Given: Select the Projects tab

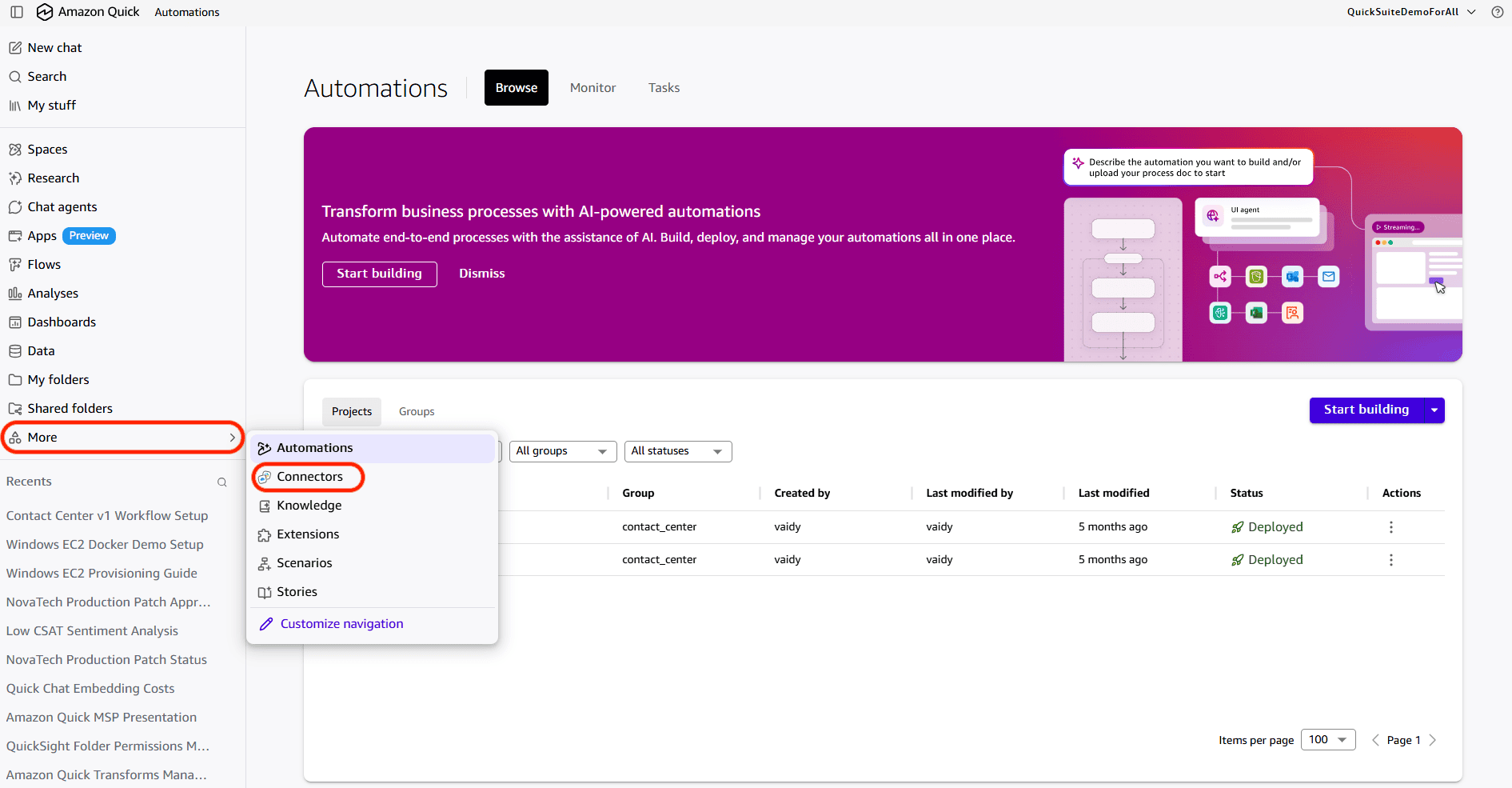Looking at the screenshot, I should pos(352,411).
